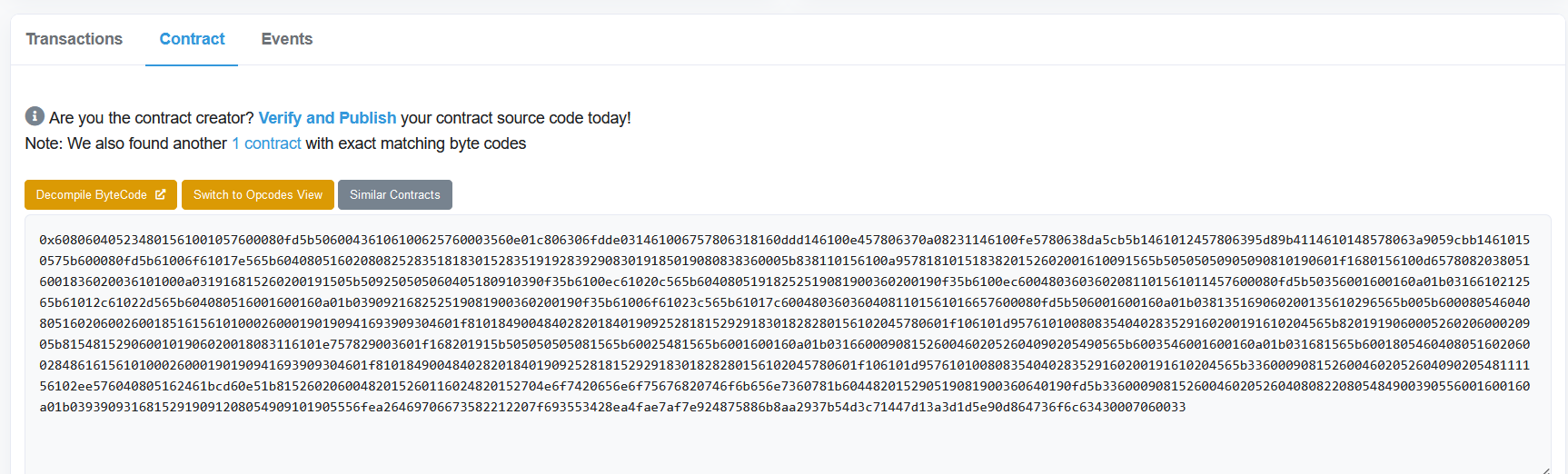This screenshot has width=1568, height=474.
Task: Open the Verify and Publish link
Action: 327,118
